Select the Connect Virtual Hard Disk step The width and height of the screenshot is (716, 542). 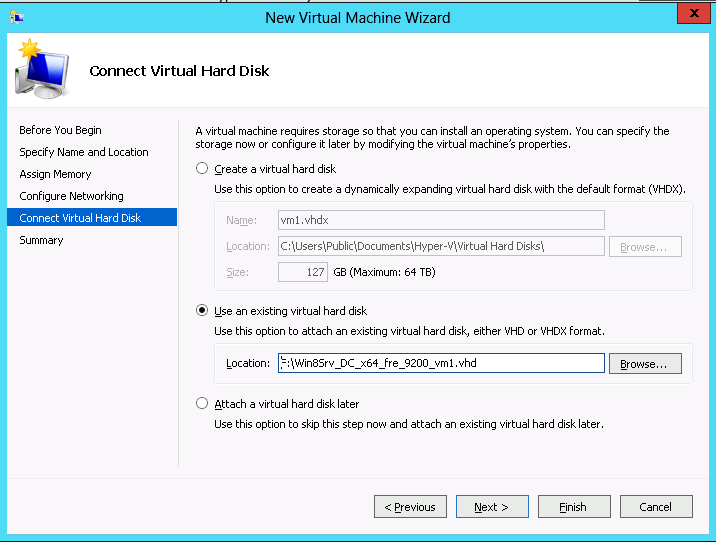point(80,218)
